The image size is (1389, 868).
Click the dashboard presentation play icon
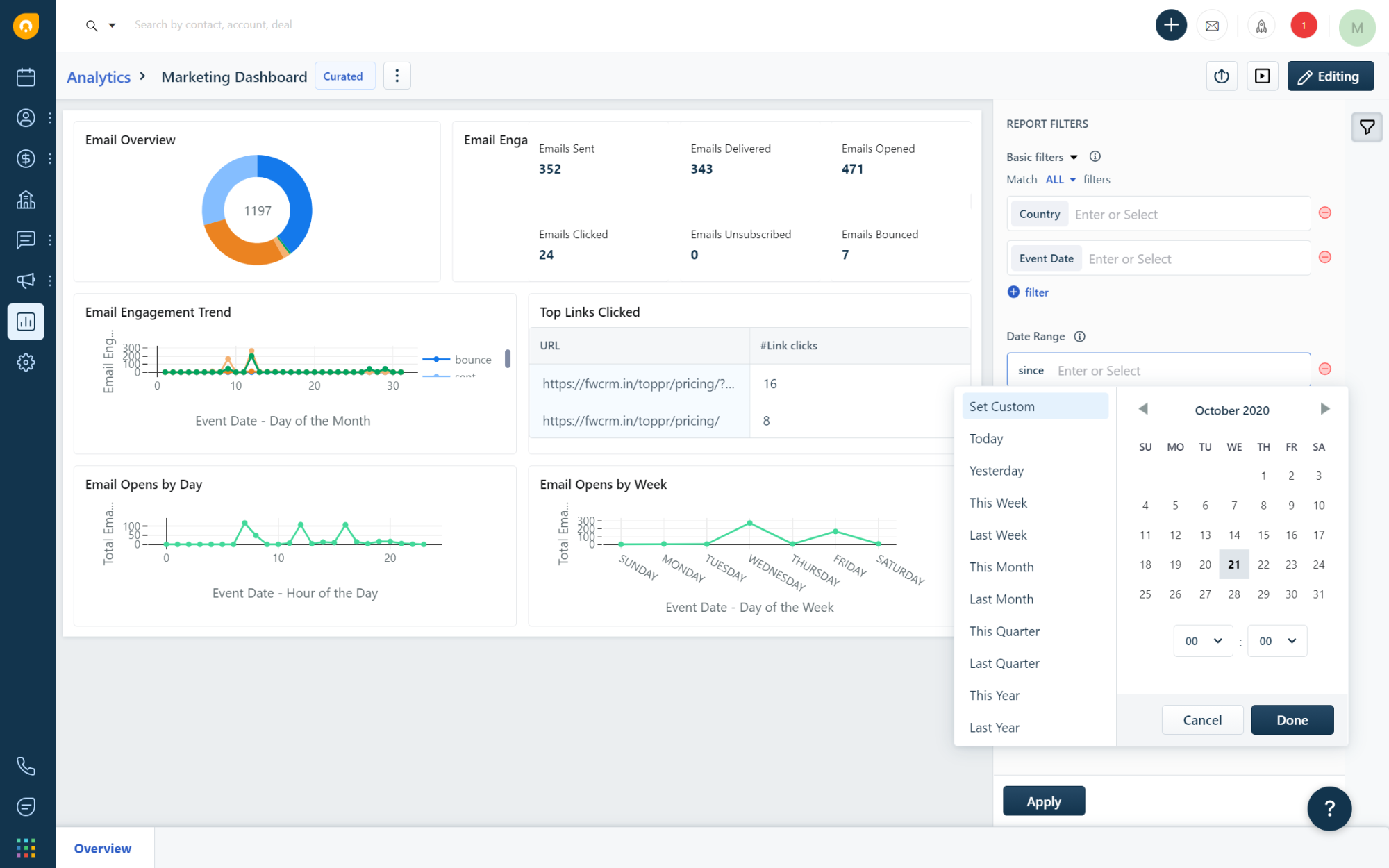(1262, 76)
